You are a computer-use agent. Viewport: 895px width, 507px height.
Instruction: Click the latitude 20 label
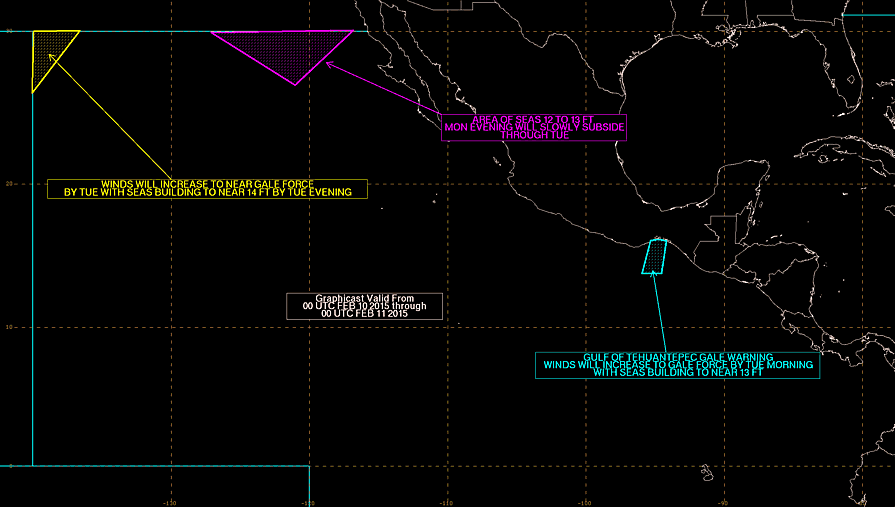pos(9,184)
